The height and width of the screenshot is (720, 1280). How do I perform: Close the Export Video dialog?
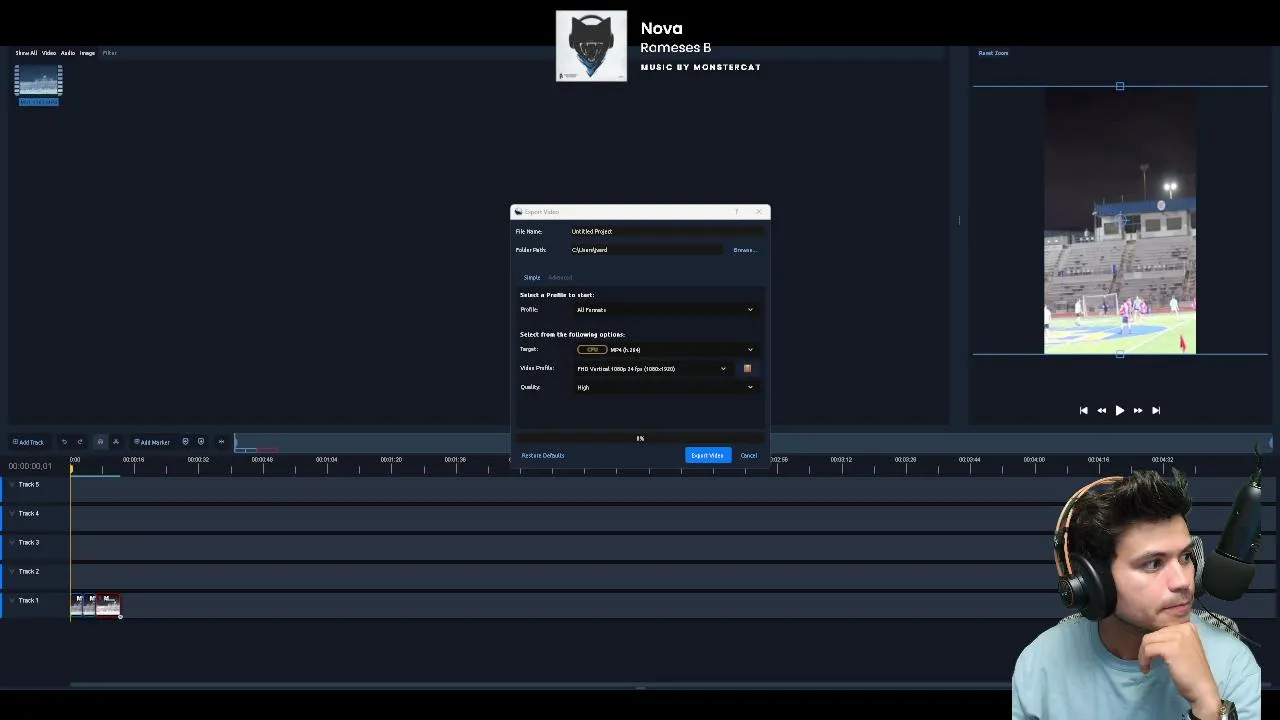(760, 211)
